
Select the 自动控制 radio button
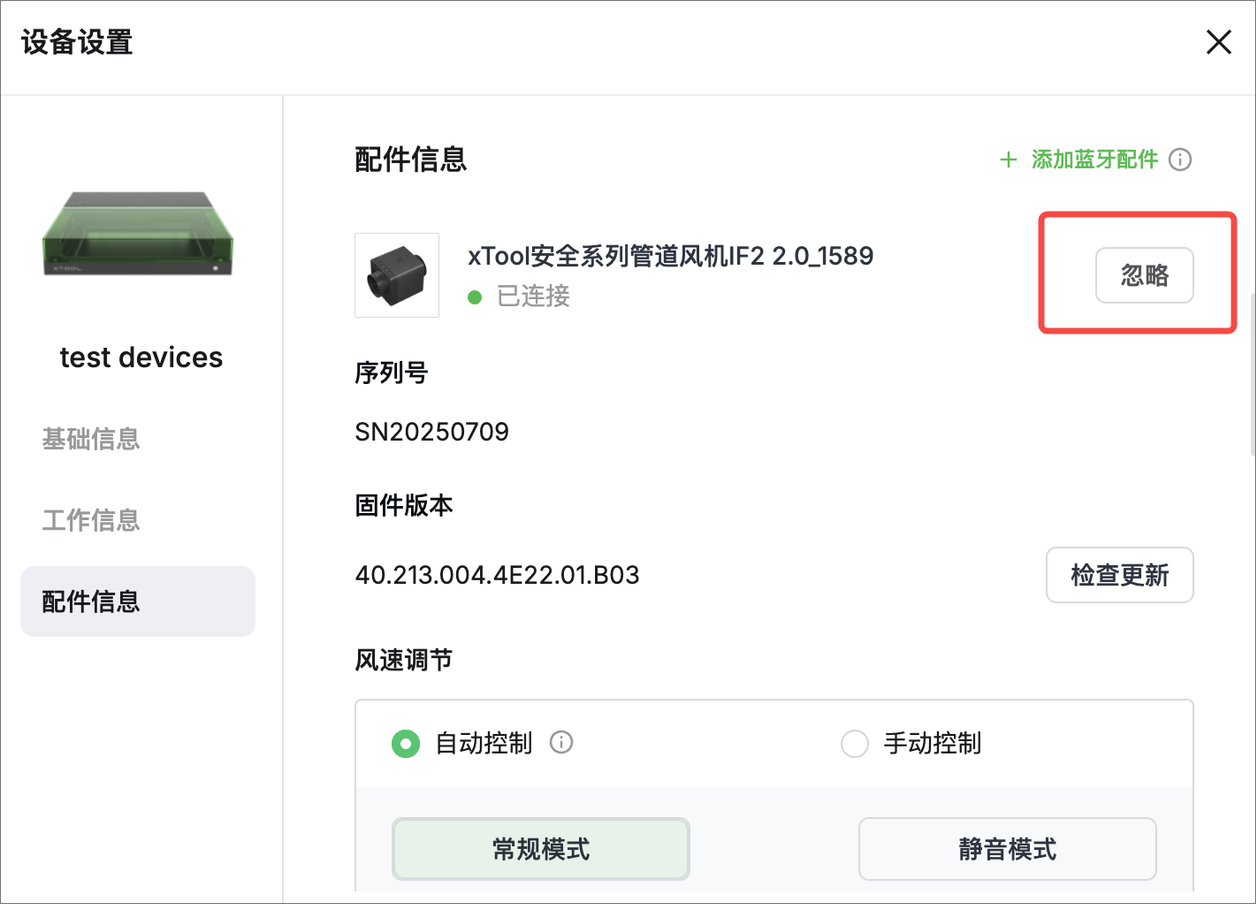coord(405,744)
